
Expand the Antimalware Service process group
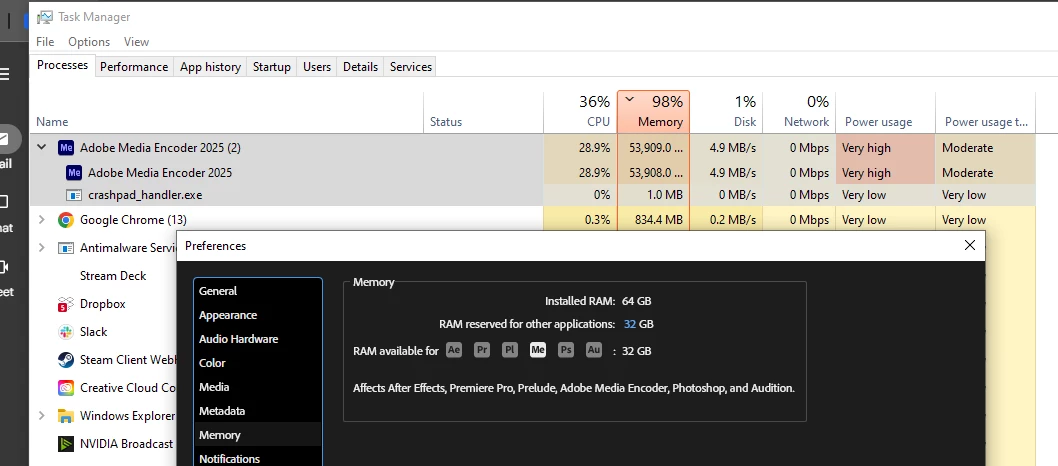tap(42, 247)
